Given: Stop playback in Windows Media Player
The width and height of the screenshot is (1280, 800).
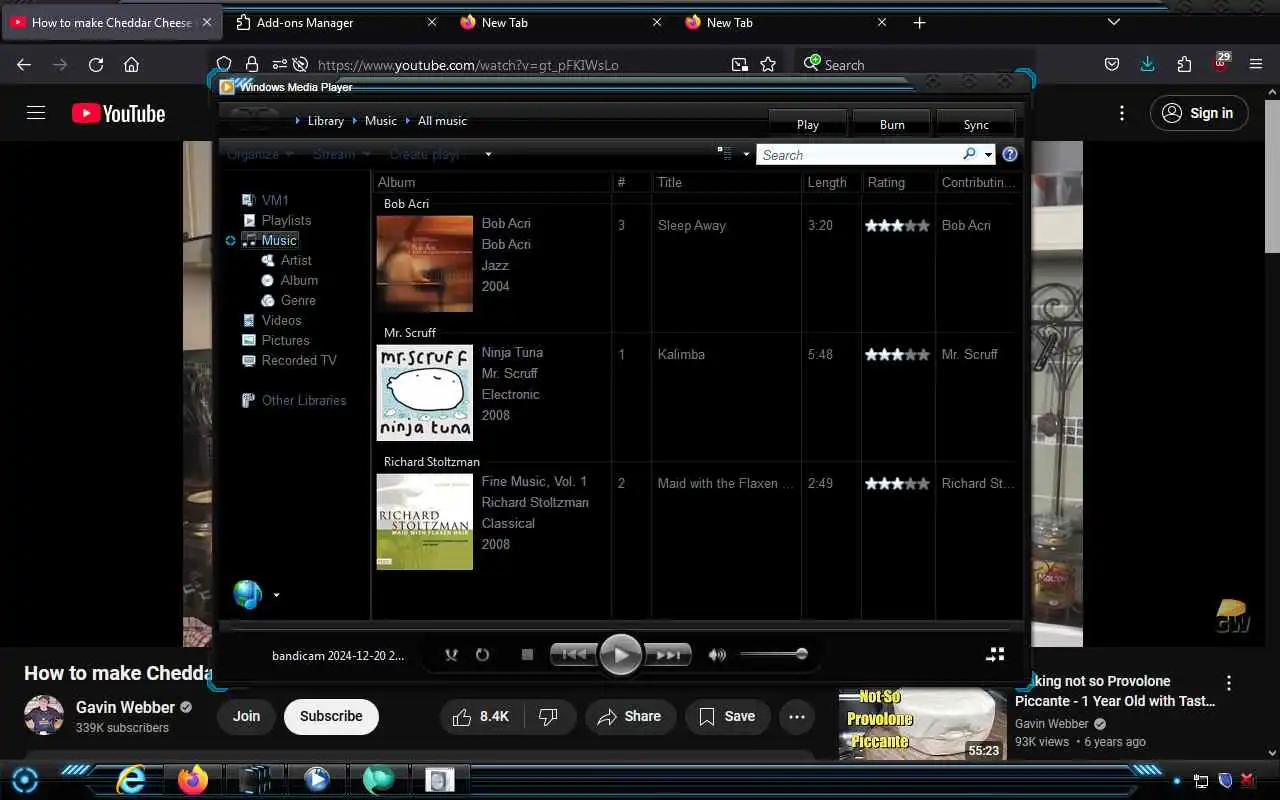Looking at the screenshot, I should click(527, 655).
